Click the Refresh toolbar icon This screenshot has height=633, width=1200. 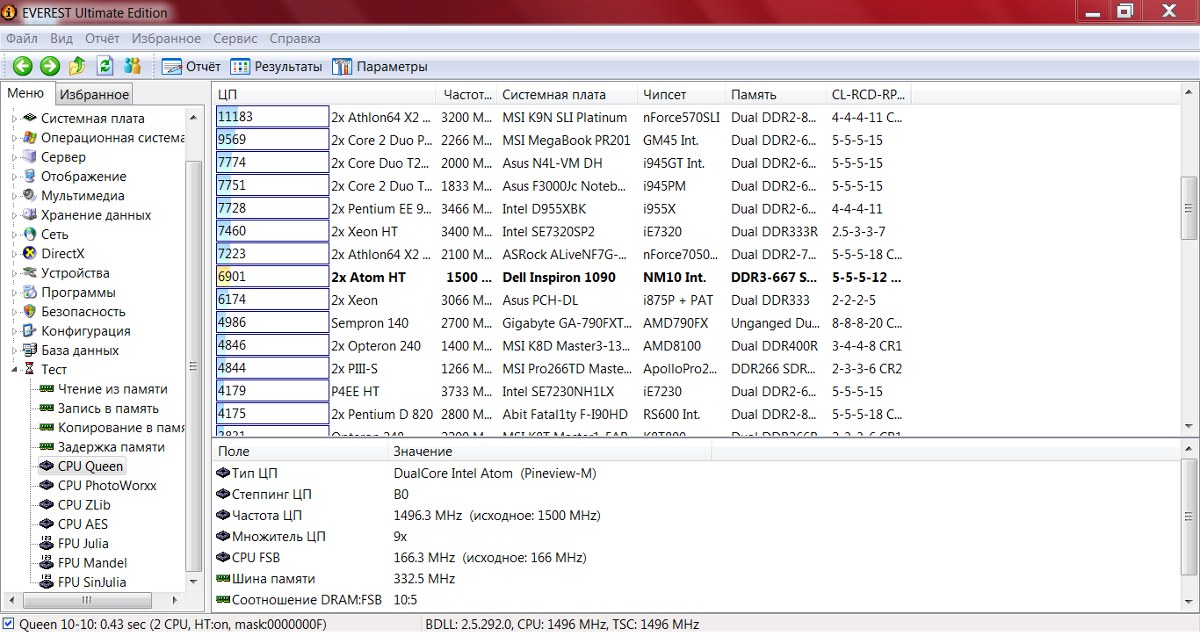[x=105, y=66]
